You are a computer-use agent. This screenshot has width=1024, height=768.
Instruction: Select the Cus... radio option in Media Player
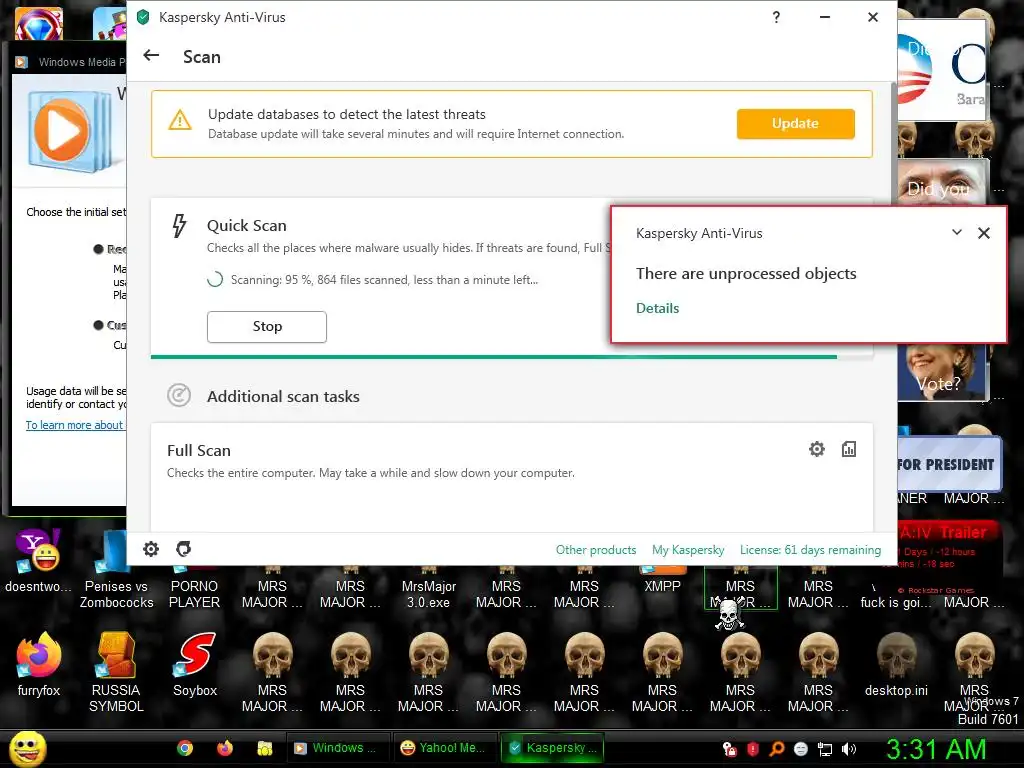(x=99, y=325)
